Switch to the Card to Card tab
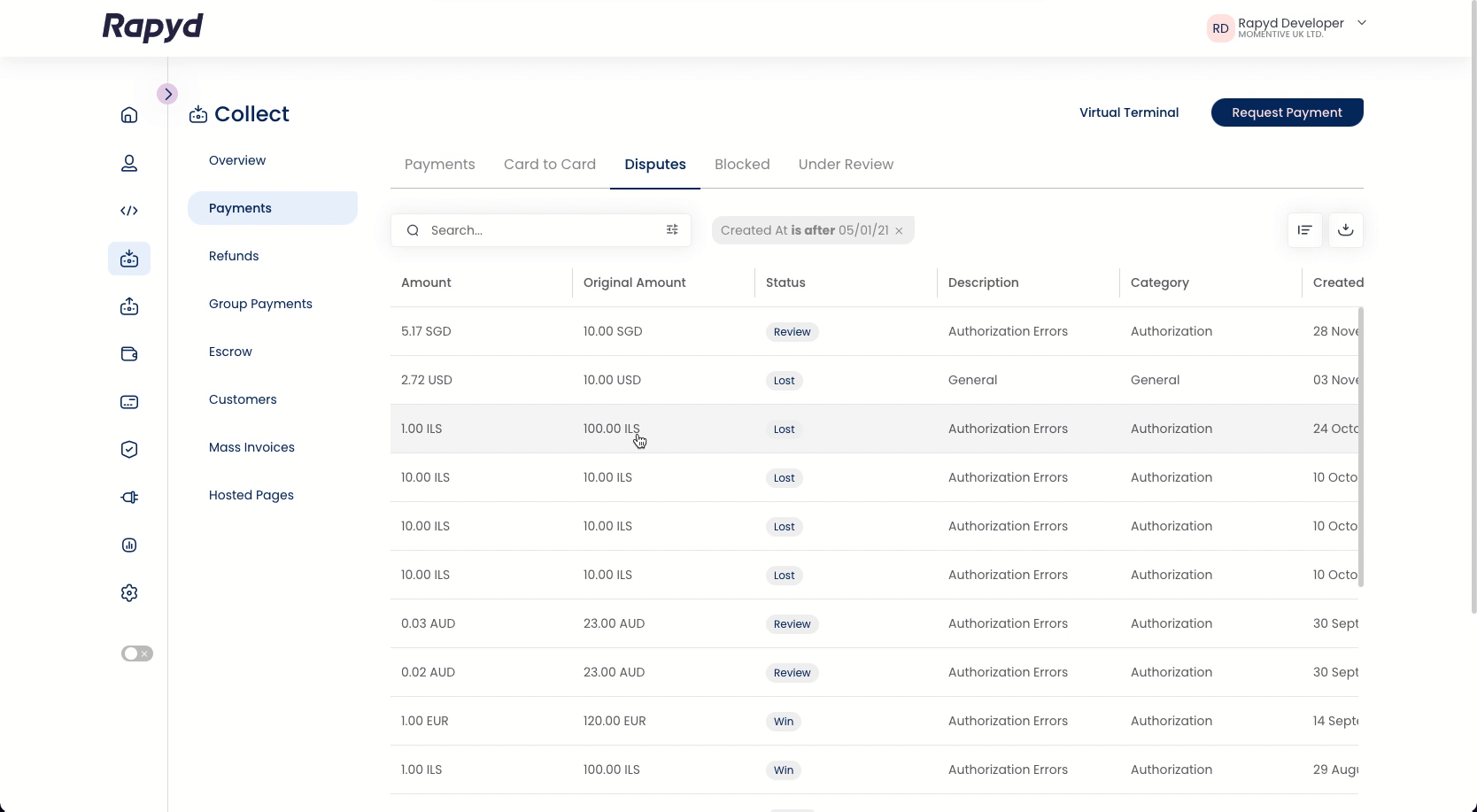 pyautogui.click(x=550, y=165)
